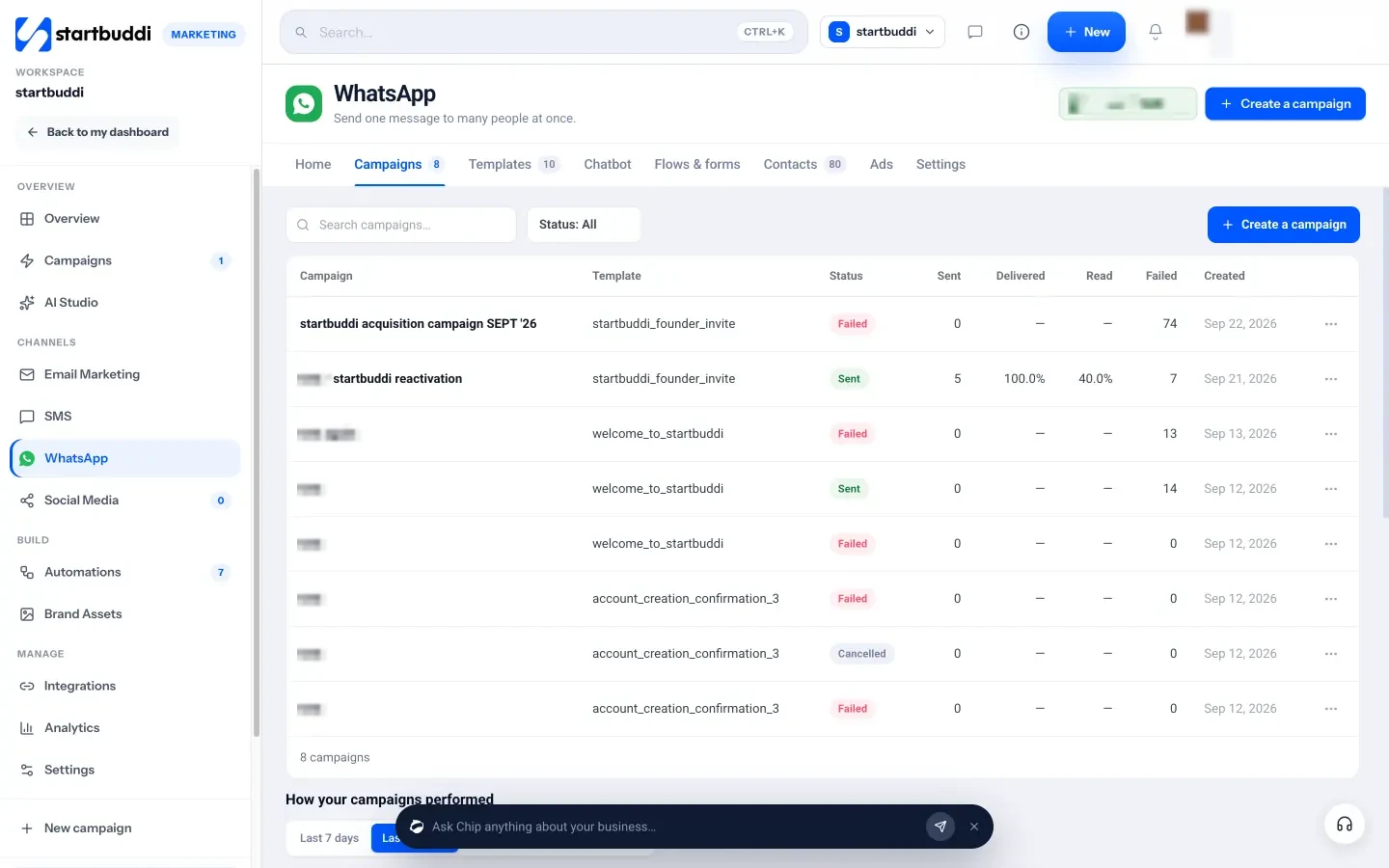Open startbuddi acquisition campaign SEPT '26

pos(418,324)
